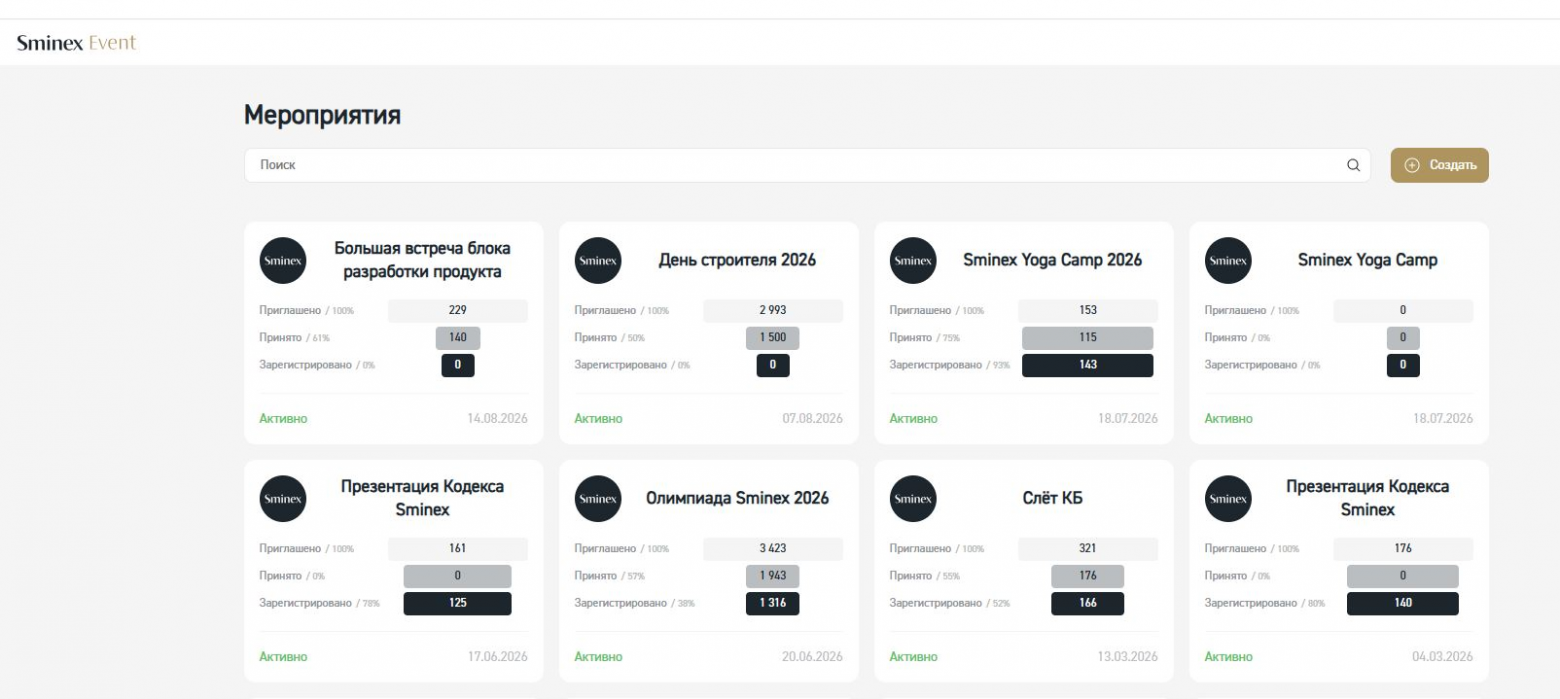Click the date 07.08.2026

(x=812, y=419)
